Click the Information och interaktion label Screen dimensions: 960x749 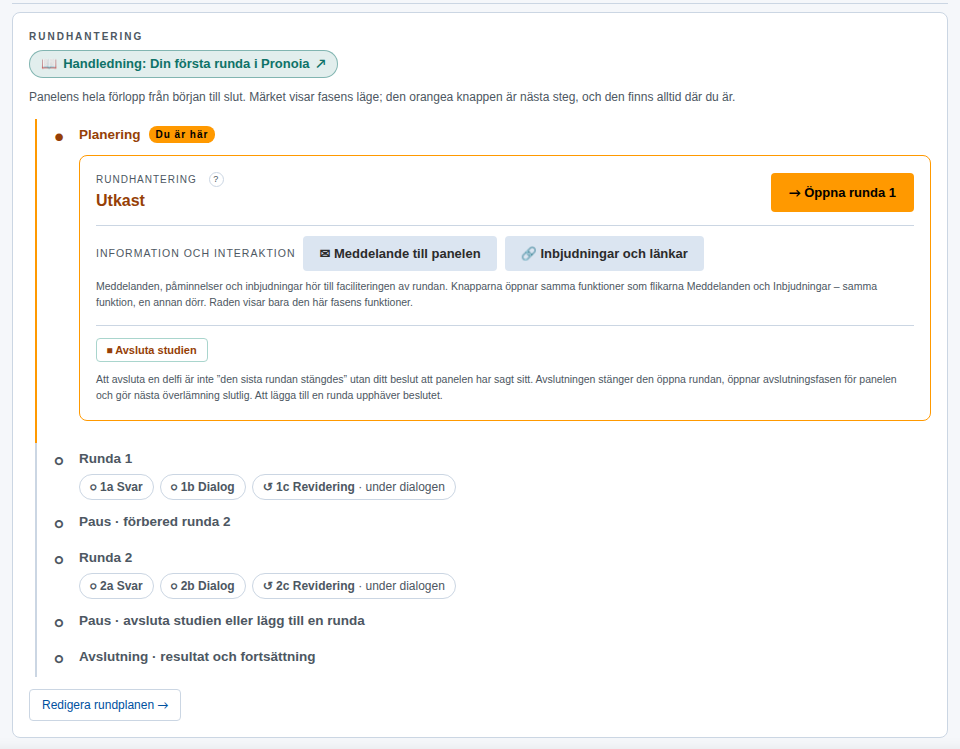click(195, 254)
